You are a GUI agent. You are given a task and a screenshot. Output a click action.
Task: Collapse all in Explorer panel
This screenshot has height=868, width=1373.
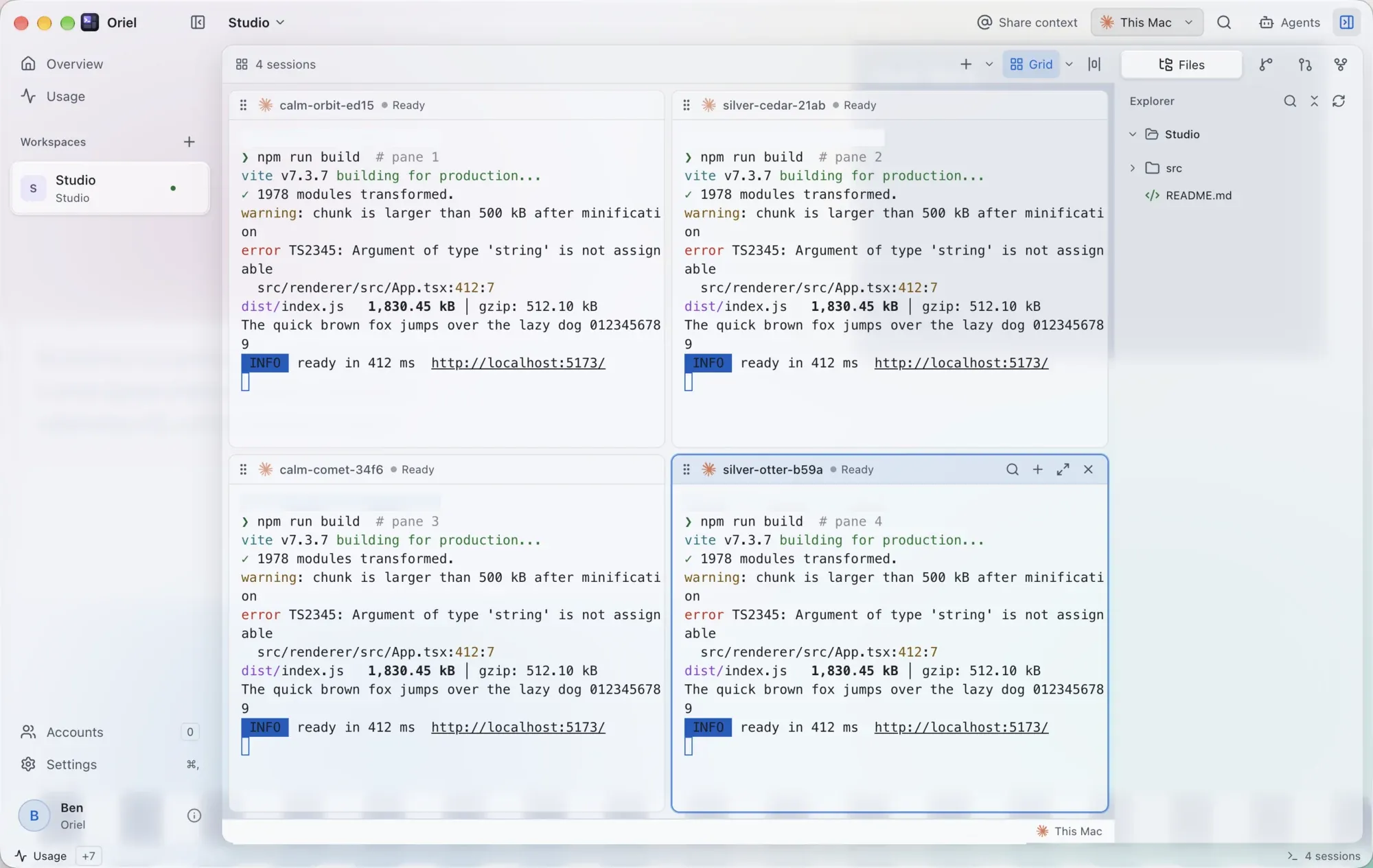pos(1314,102)
